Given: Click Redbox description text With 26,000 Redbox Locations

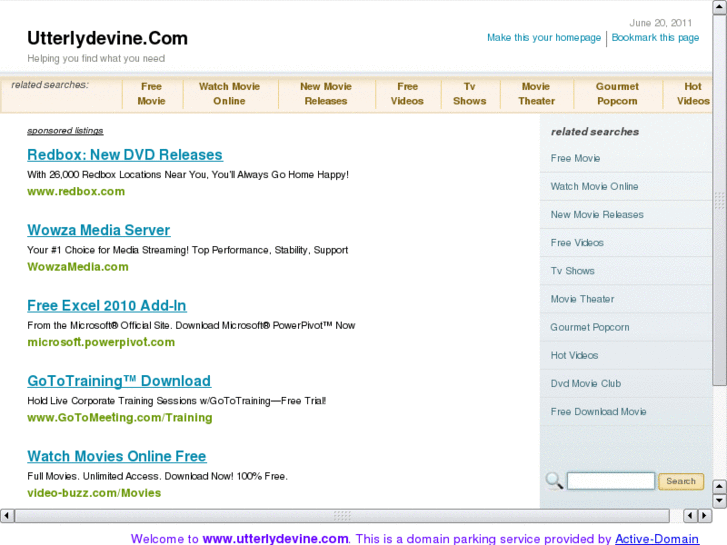Looking at the screenshot, I should tap(188, 175).
